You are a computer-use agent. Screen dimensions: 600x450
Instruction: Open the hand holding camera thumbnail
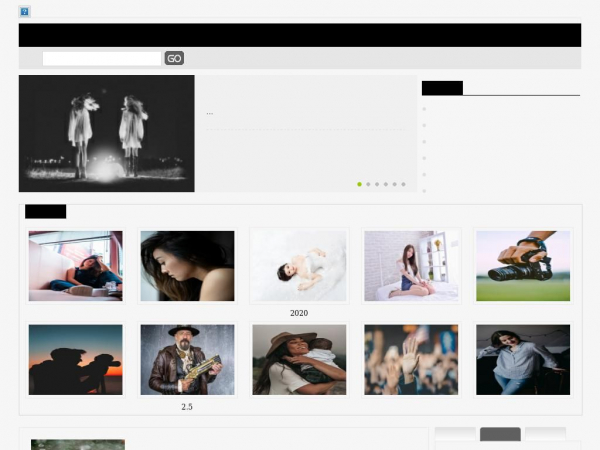click(x=523, y=266)
